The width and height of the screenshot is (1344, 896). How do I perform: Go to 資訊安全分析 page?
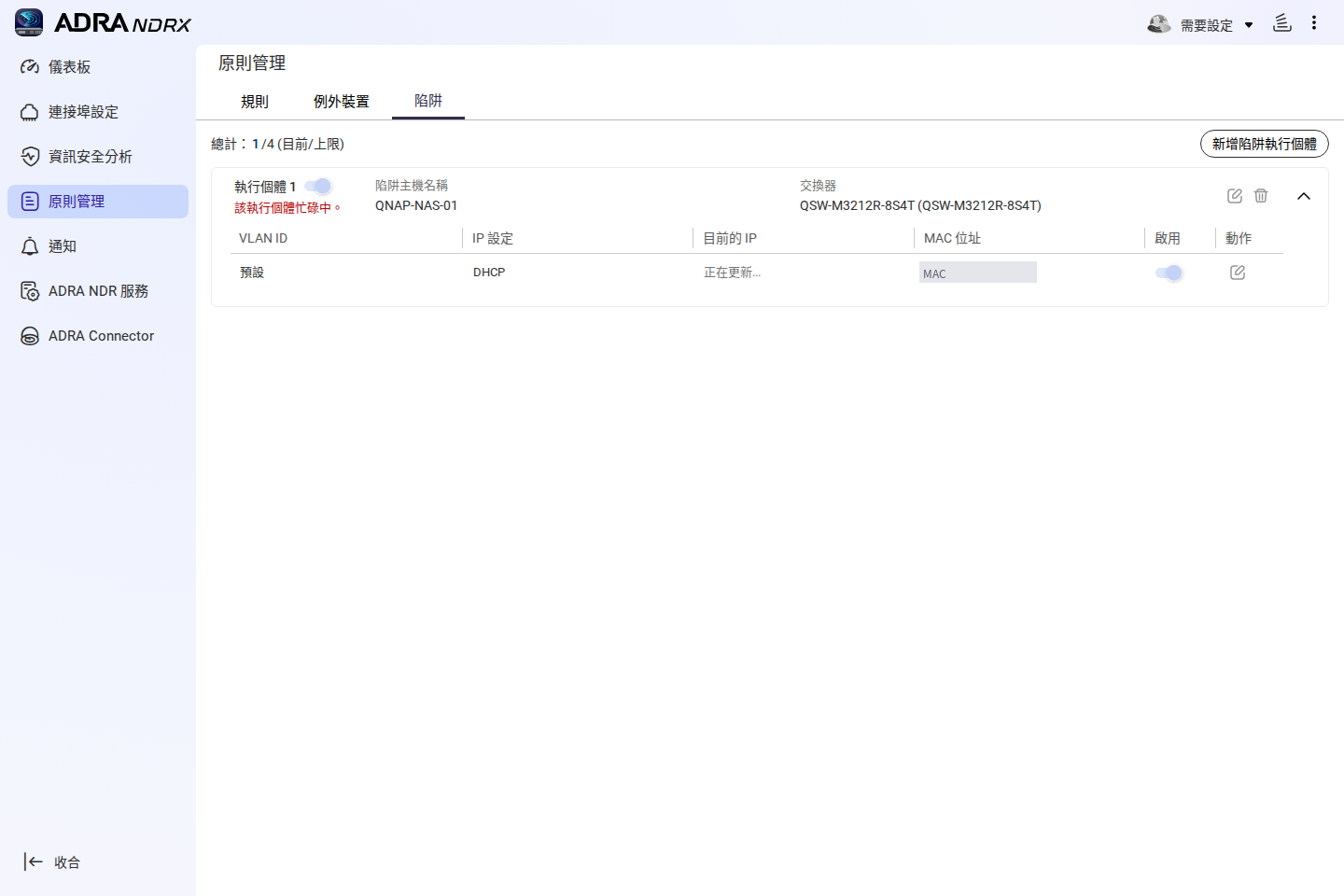click(x=98, y=157)
